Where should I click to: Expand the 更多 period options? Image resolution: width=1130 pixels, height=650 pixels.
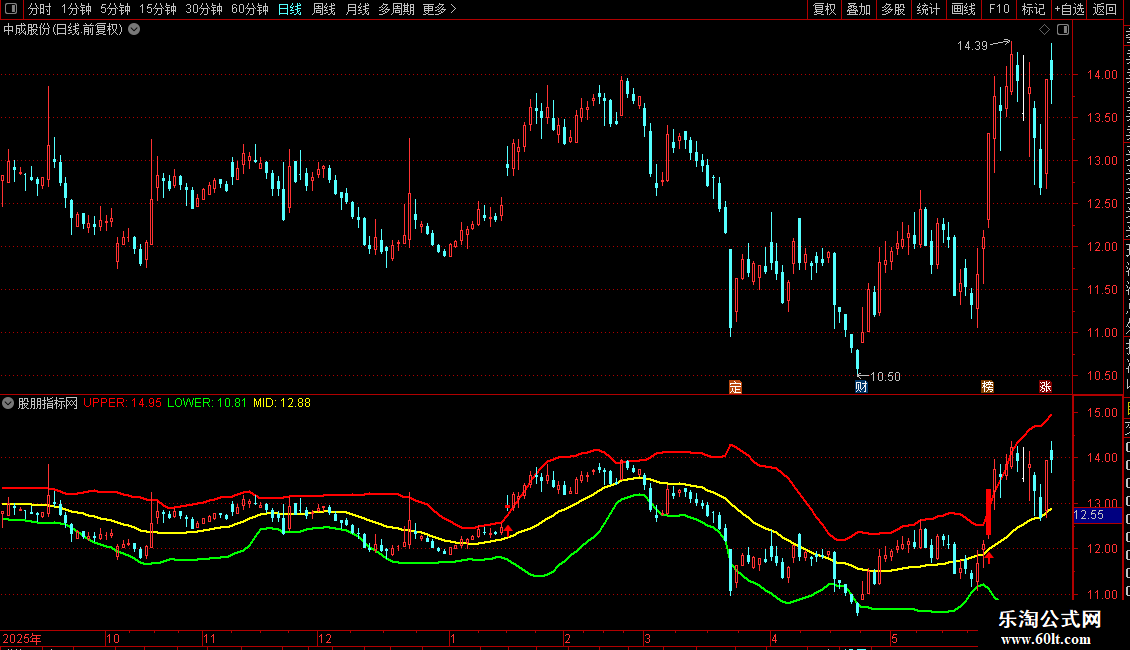pyautogui.click(x=440, y=9)
